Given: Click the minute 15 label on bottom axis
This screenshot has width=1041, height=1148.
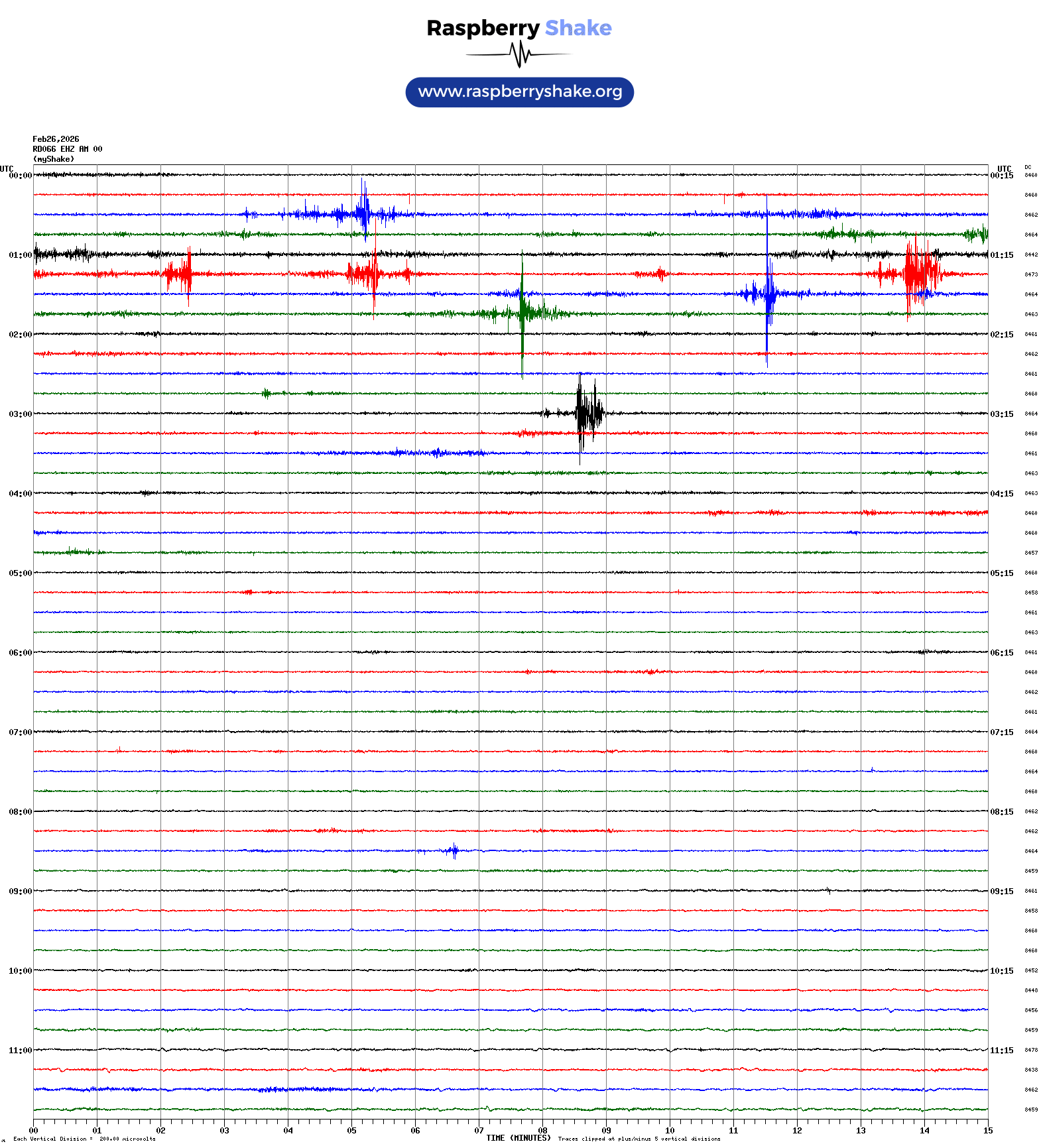Looking at the screenshot, I should point(988,1131).
